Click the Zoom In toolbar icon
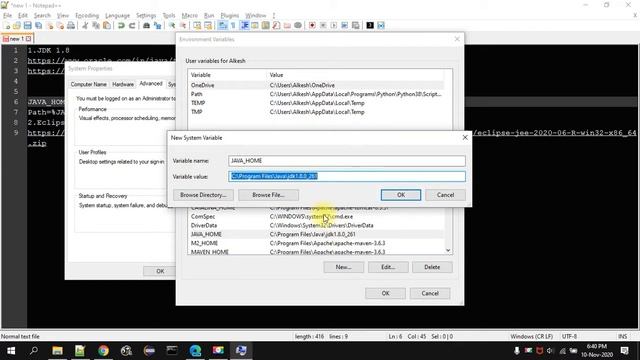The width and height of the screenshot is (640, 360). pos(172,25)
